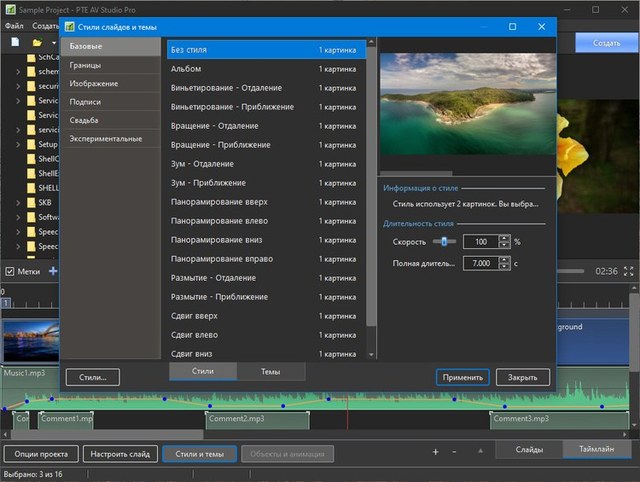This screenshot has height=482, width=640.
Task: Click the open folder toolbar icon
Action: pos(37,43)
